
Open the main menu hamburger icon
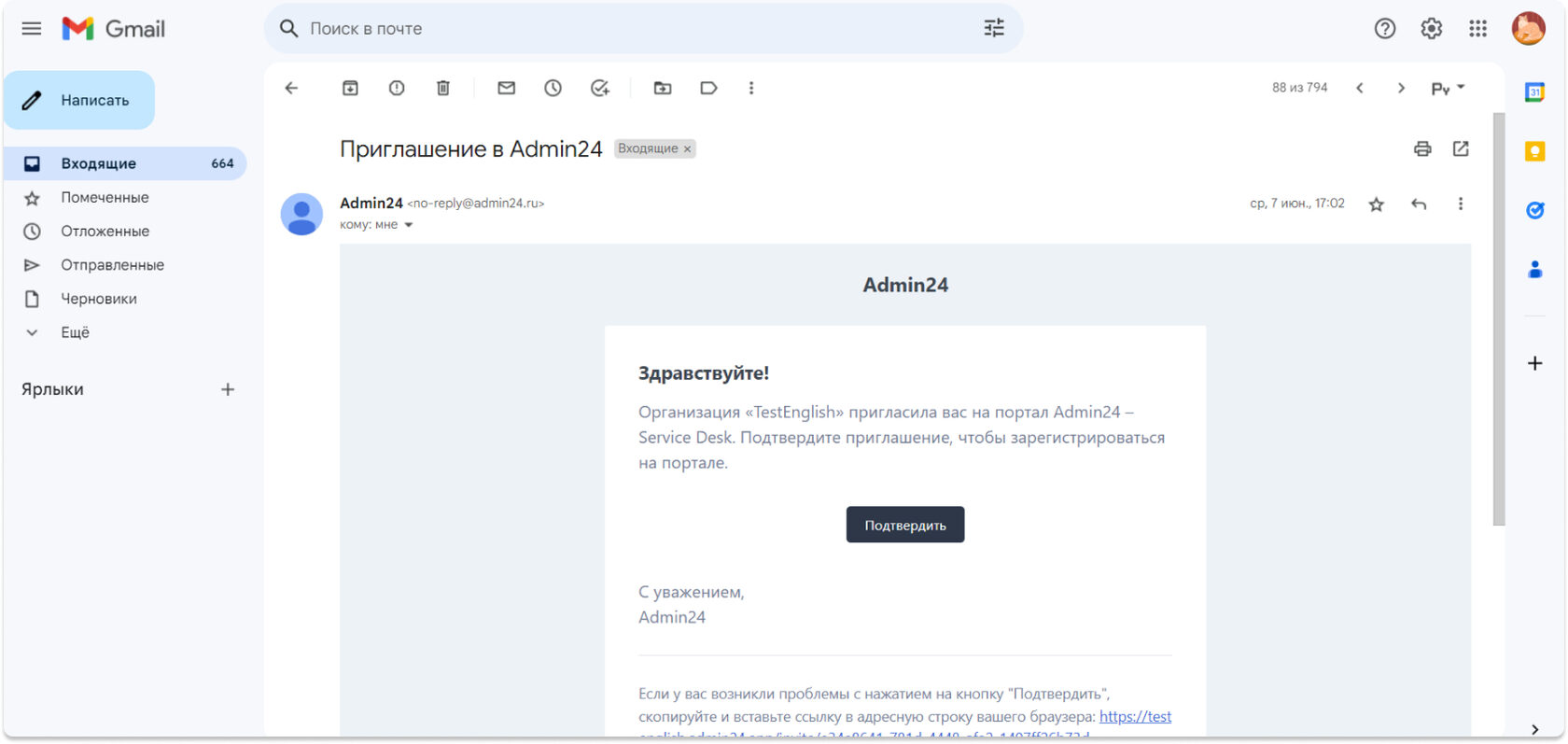coord(32,29)
